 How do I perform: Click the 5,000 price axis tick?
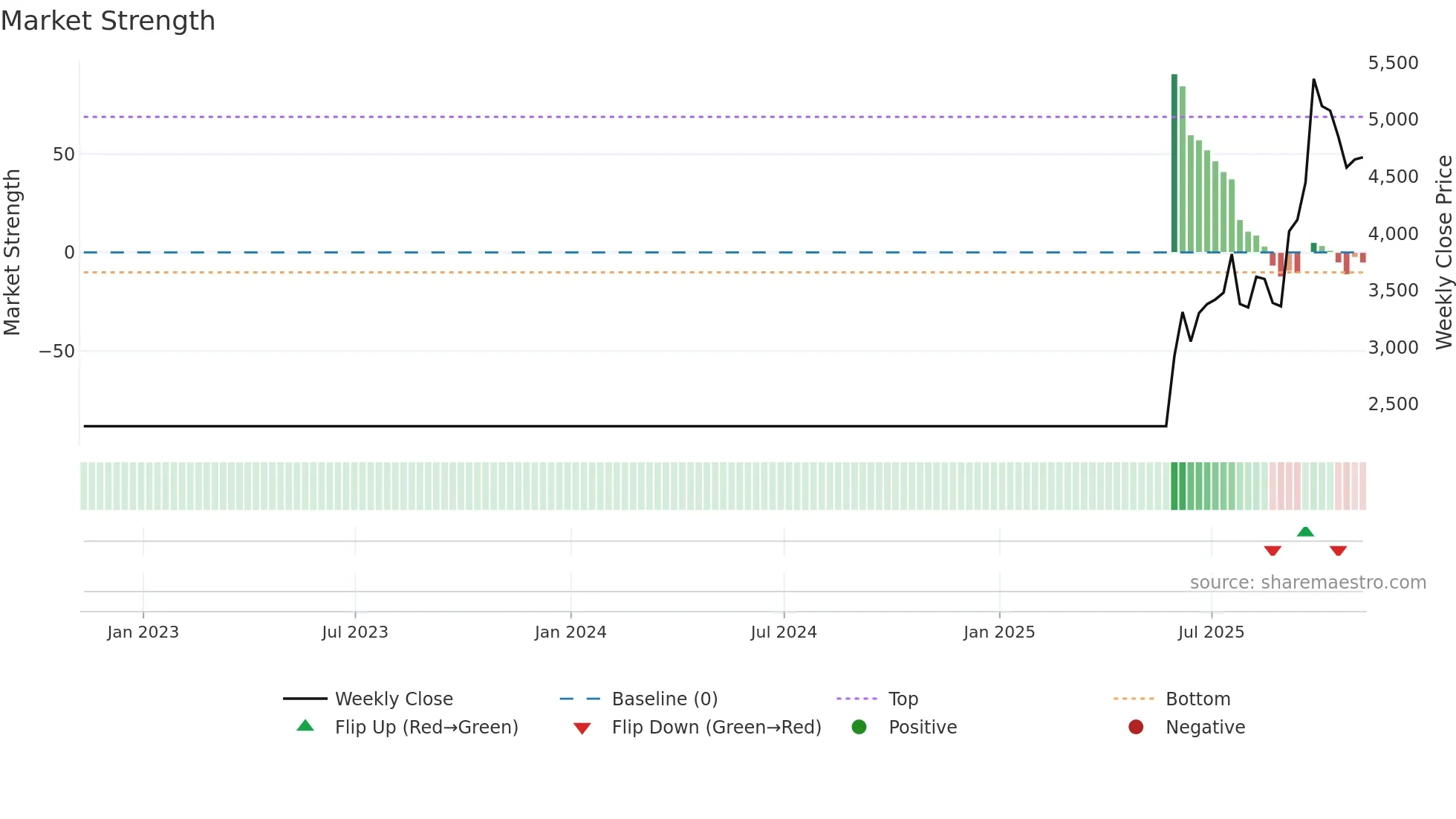click(1394, 120)
